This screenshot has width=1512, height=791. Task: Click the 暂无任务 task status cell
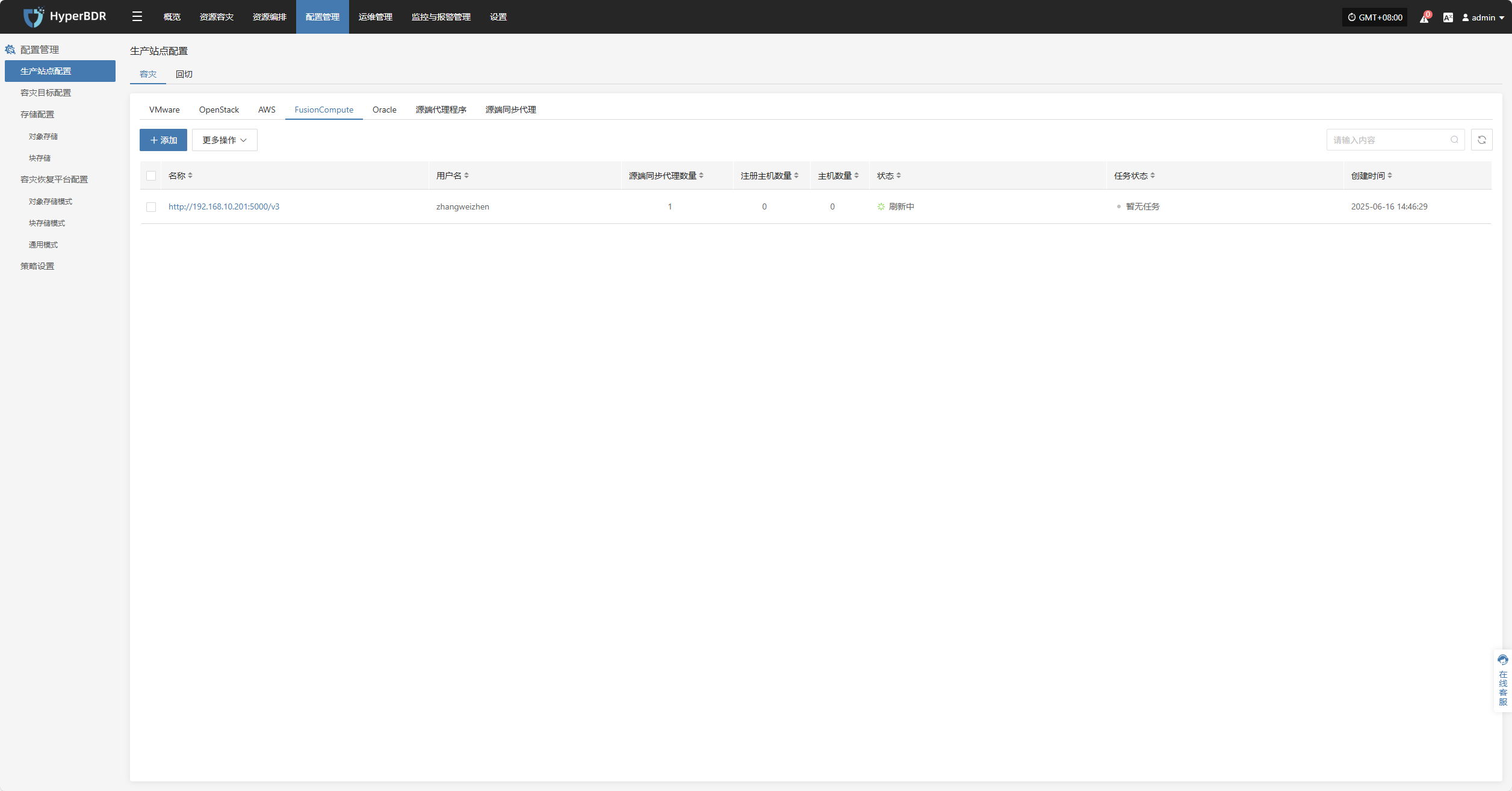click(x=1138, y=206)
